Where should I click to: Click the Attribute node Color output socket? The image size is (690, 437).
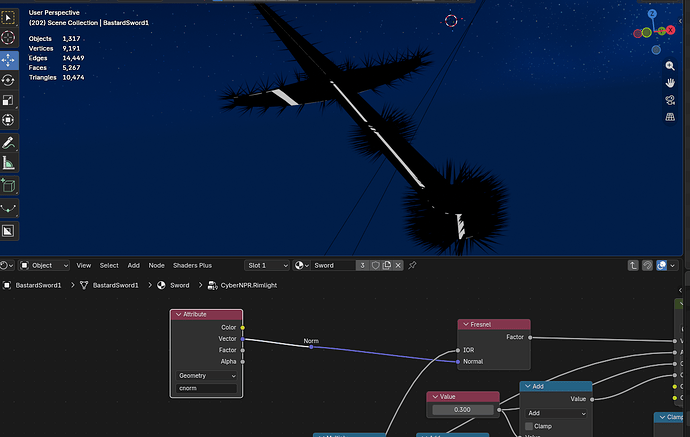[242, 327]
